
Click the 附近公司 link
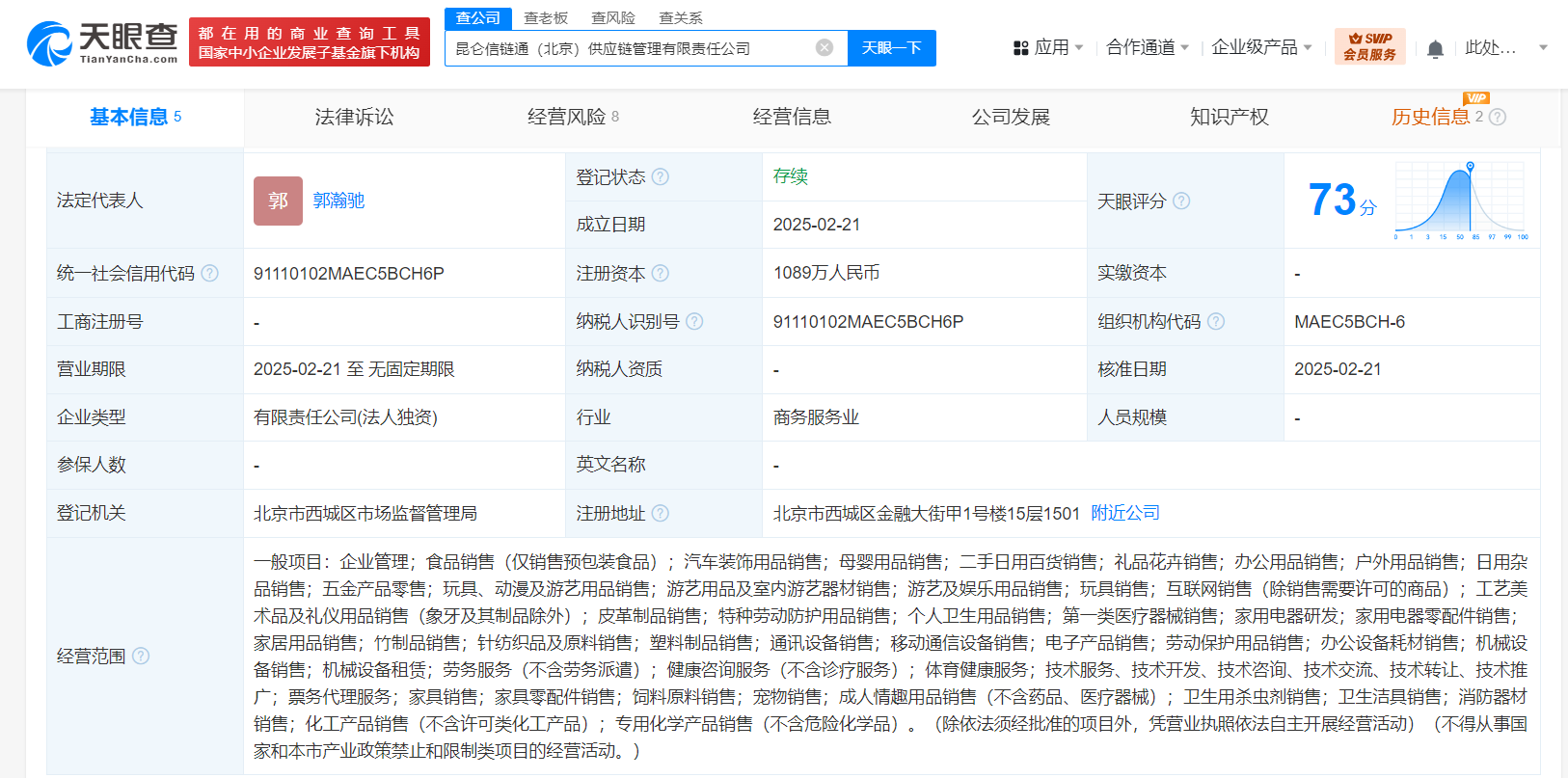[x=1125, y=513]
